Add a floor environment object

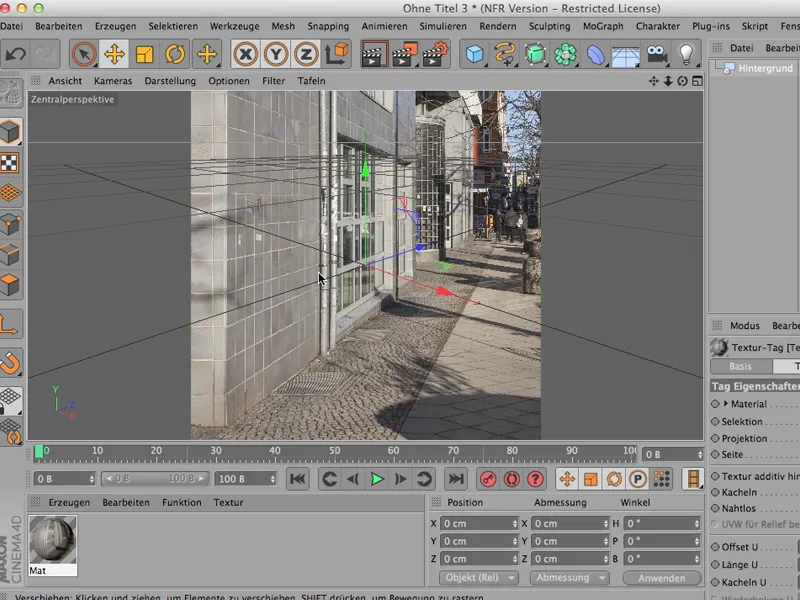tap(626, 54)
